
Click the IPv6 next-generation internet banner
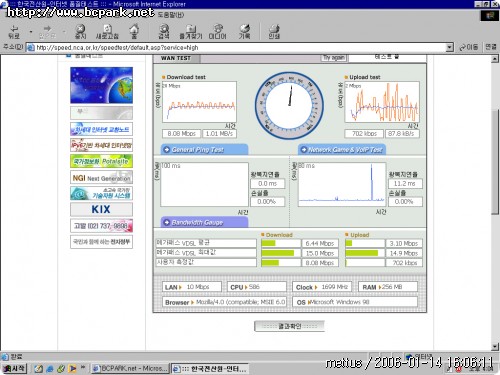(x=101, y=145)
